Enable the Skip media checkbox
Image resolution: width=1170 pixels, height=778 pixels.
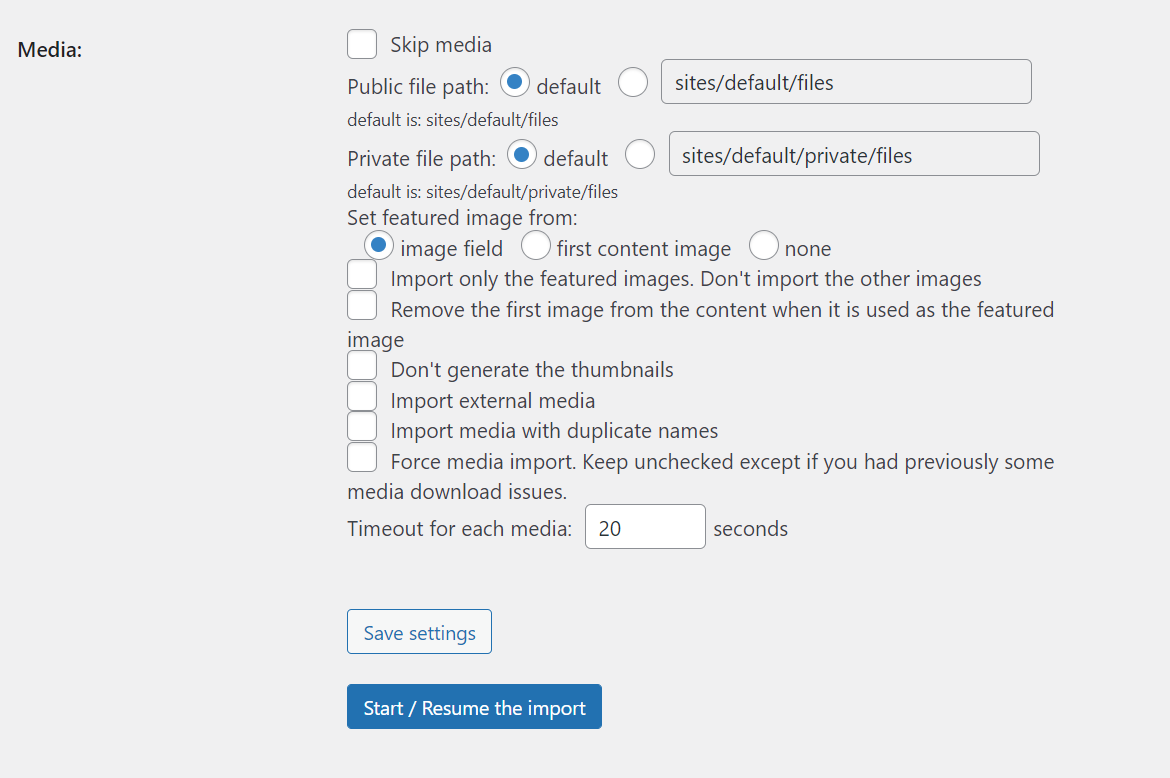(x=361, y=44)
